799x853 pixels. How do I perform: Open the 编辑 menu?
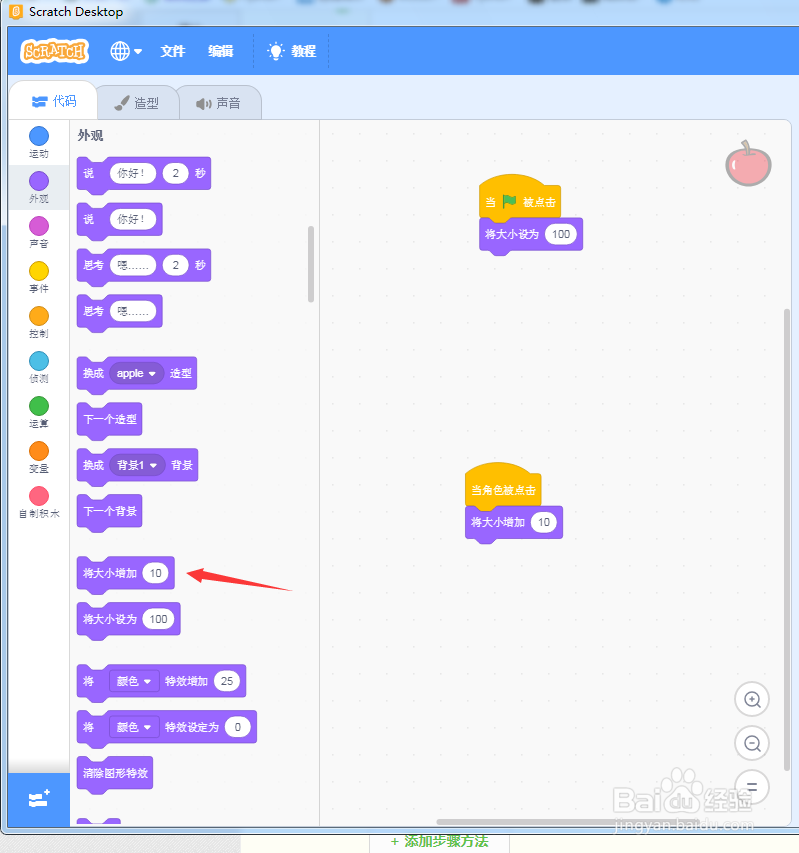tap(220, 51)
